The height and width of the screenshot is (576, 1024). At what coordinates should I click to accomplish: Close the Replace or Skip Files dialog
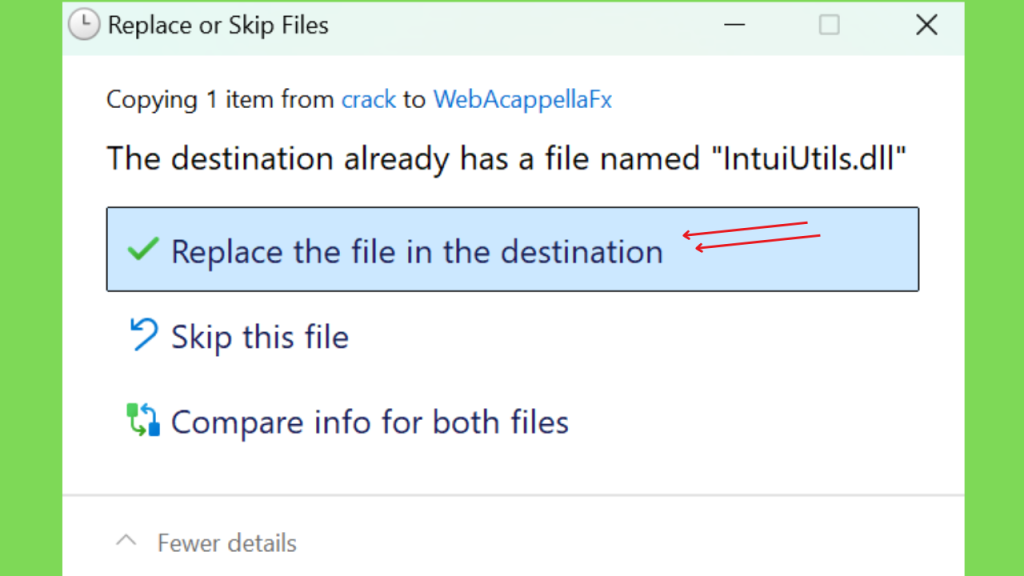point(927,25)
